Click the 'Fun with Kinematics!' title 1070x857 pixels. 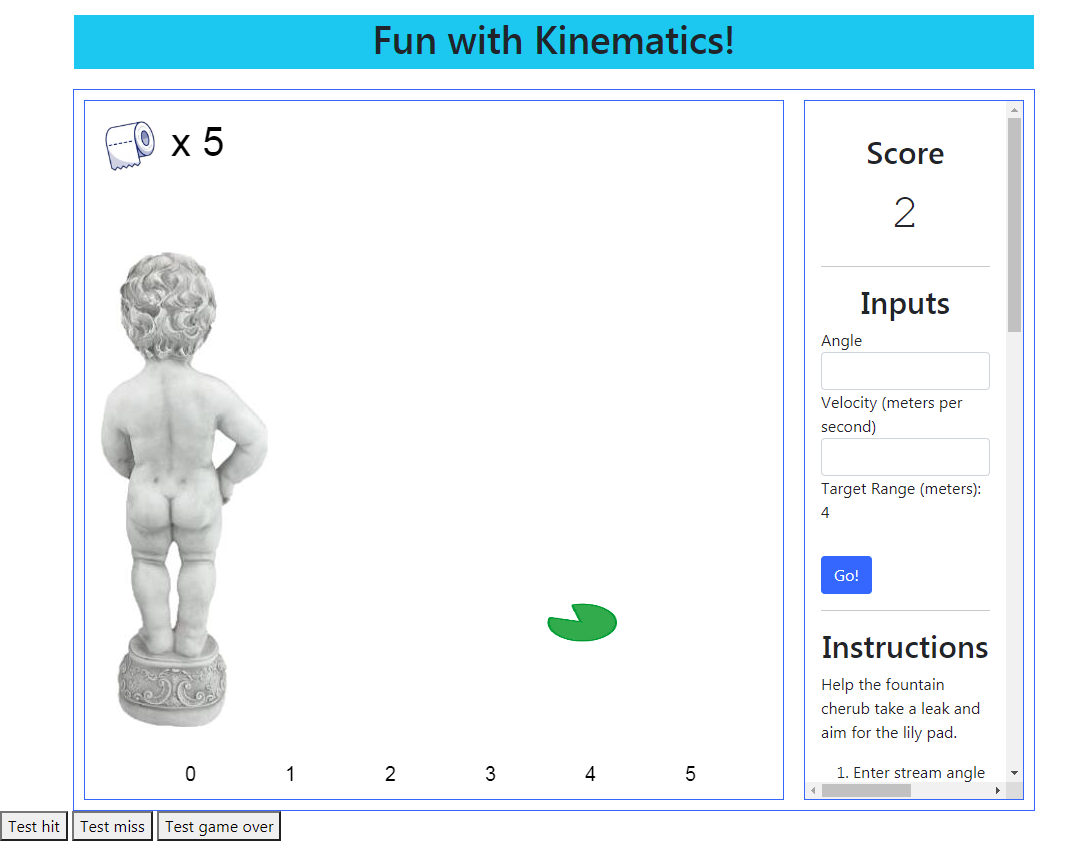click(x=553, y=41)
